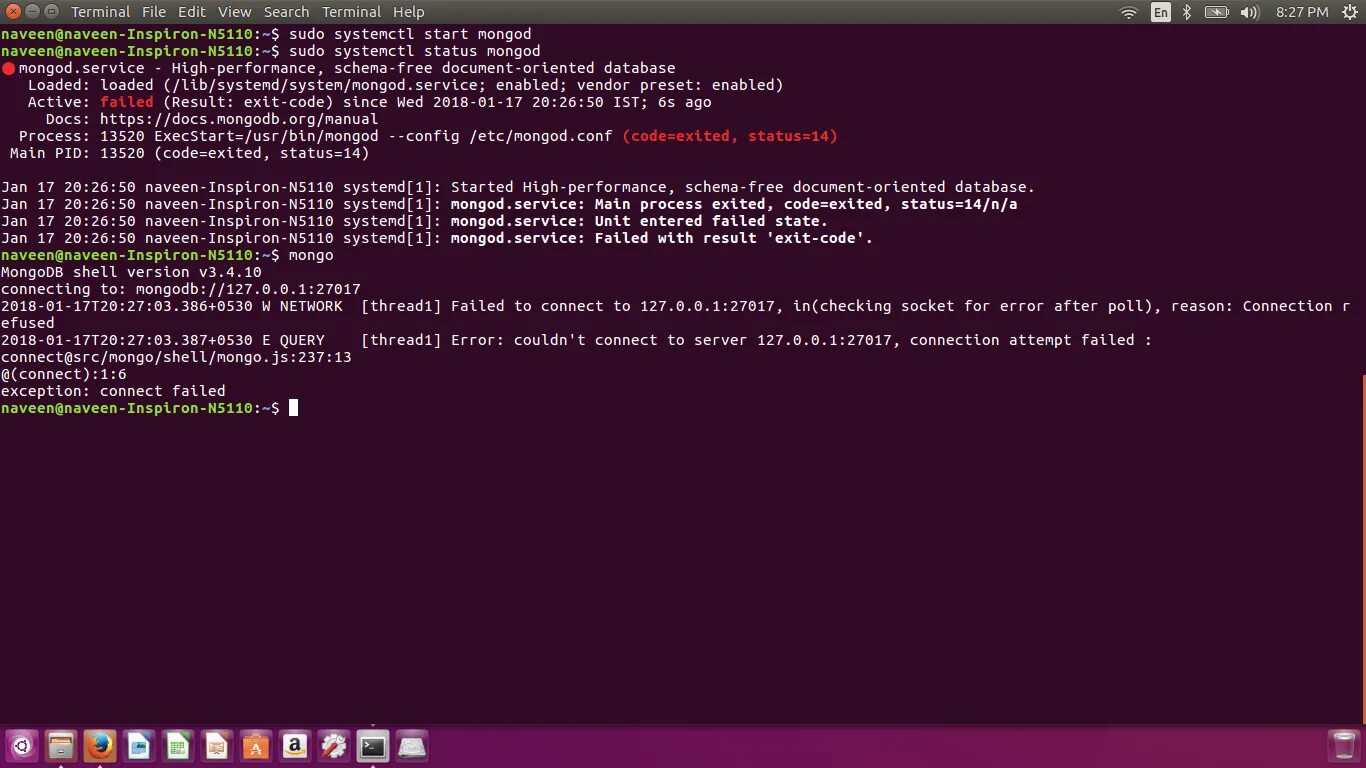Click 'connect@src/mongo/shell/mongo.js:237:13' line
The height and width of the screenshot is (768, 1366).
pos(176,357)
